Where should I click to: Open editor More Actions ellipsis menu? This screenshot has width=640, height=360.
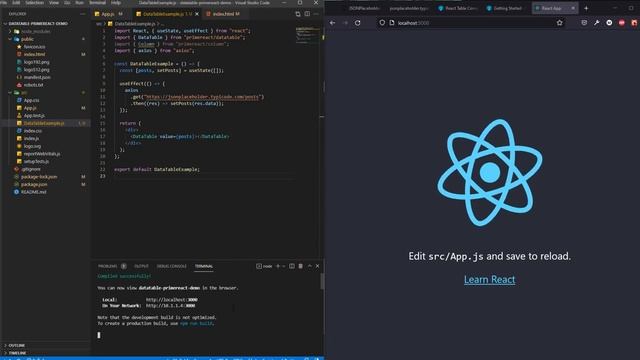316,14
